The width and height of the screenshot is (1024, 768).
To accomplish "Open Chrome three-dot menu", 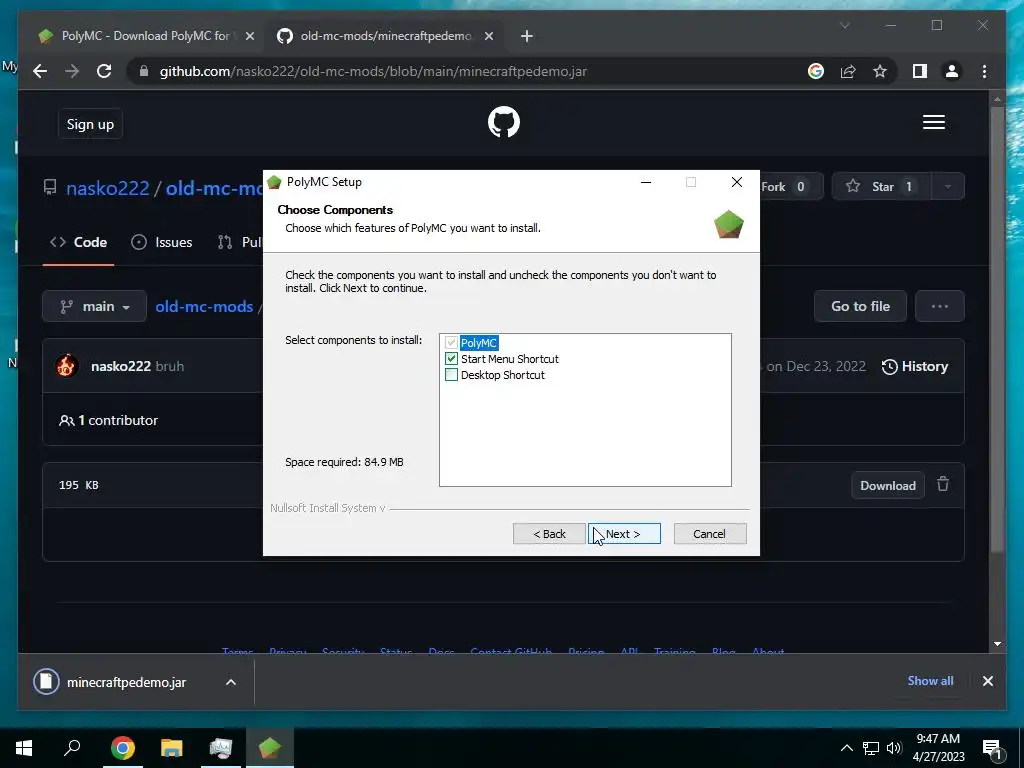I will point(984,71).
